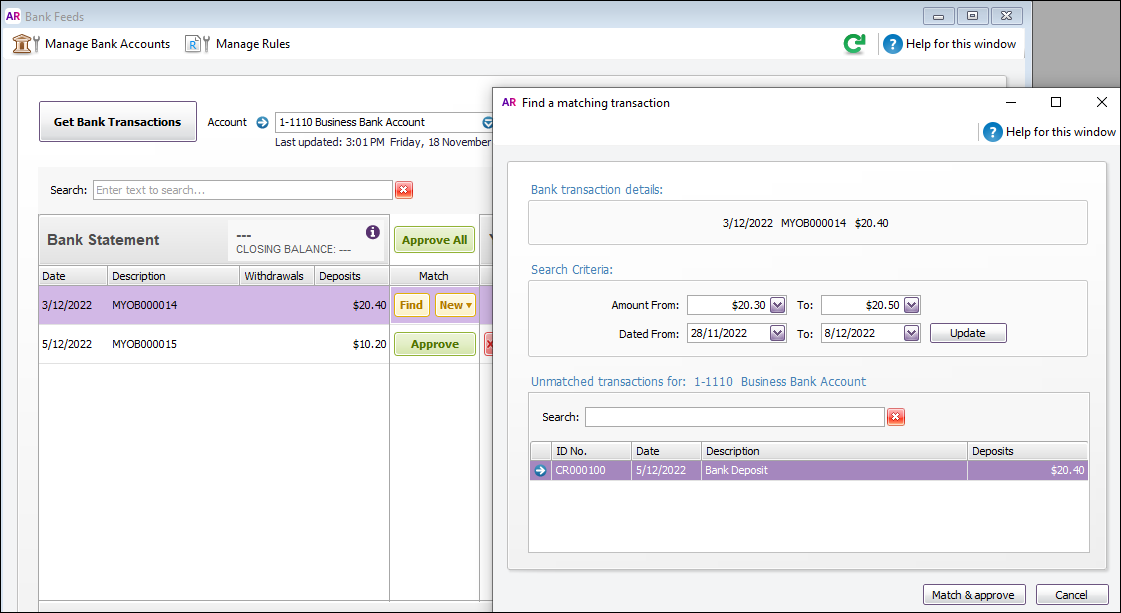The image size is (1121, 613).
Task: Open Manage Rules
Action: [x=238, y=44]
